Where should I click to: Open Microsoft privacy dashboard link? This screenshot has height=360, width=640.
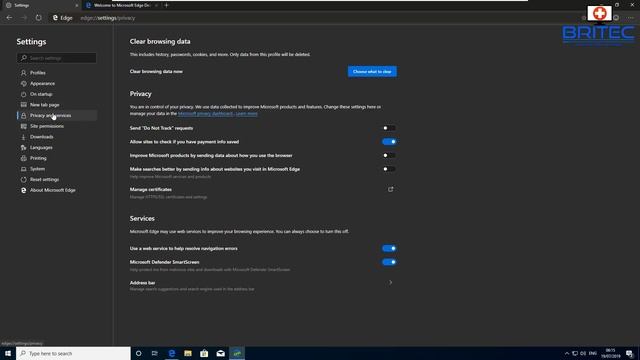tap(205, 113)
